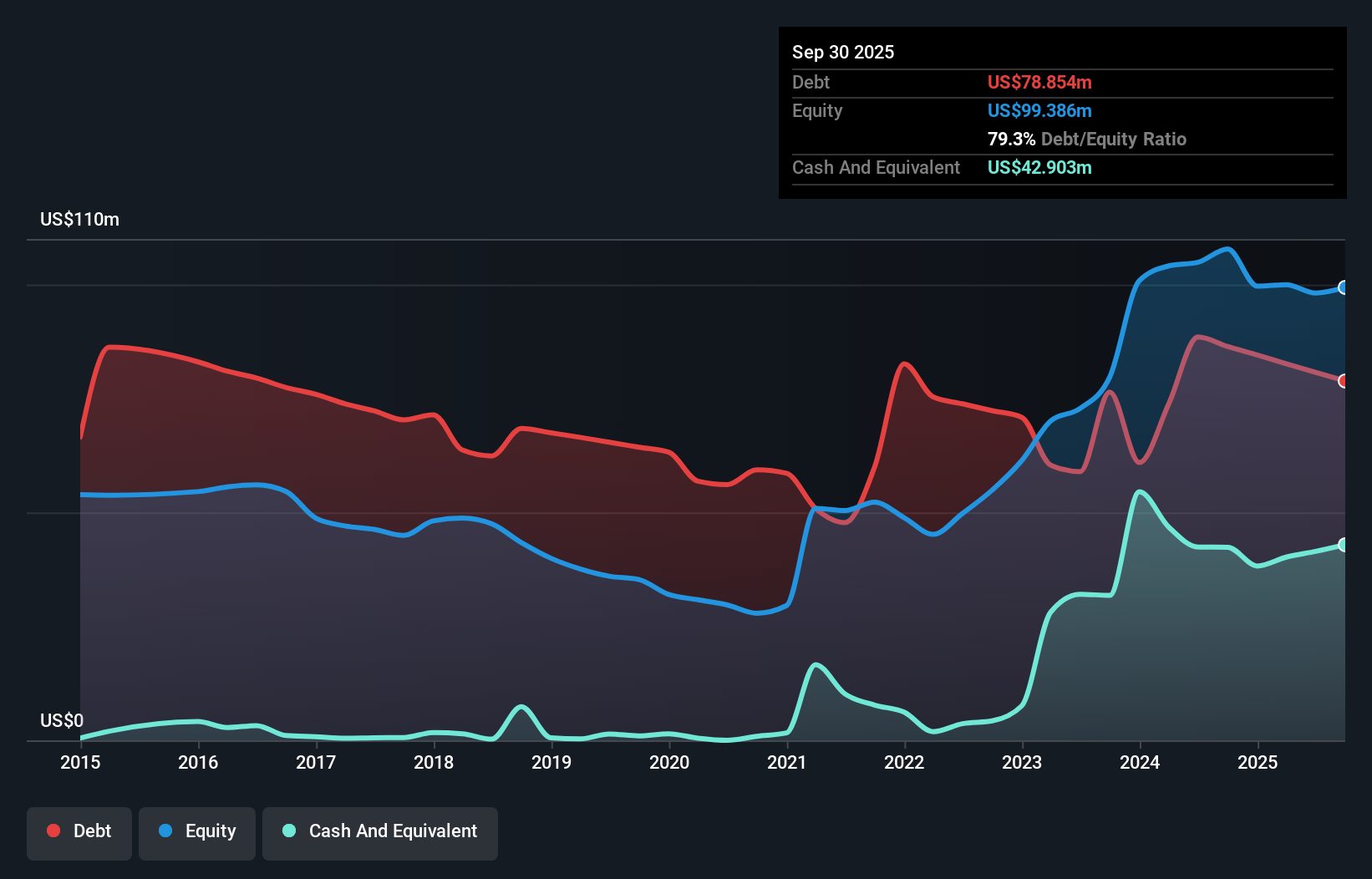Open details for the Debt/Equity Ratio row
The image size is (1372, 879).
[x=1086, y=140]
